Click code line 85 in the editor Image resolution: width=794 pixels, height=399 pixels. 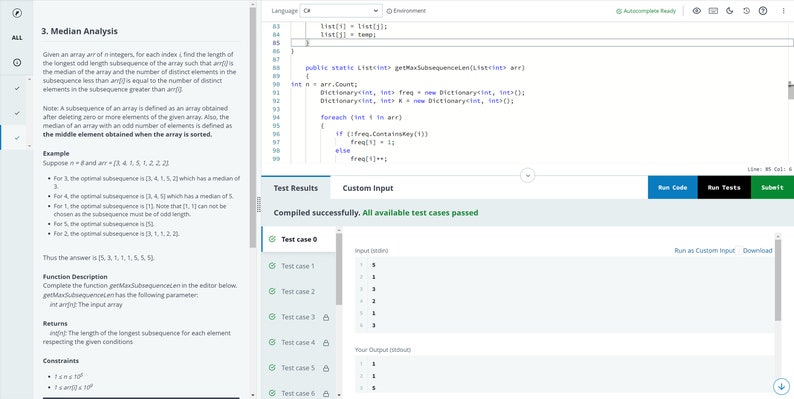542,43
